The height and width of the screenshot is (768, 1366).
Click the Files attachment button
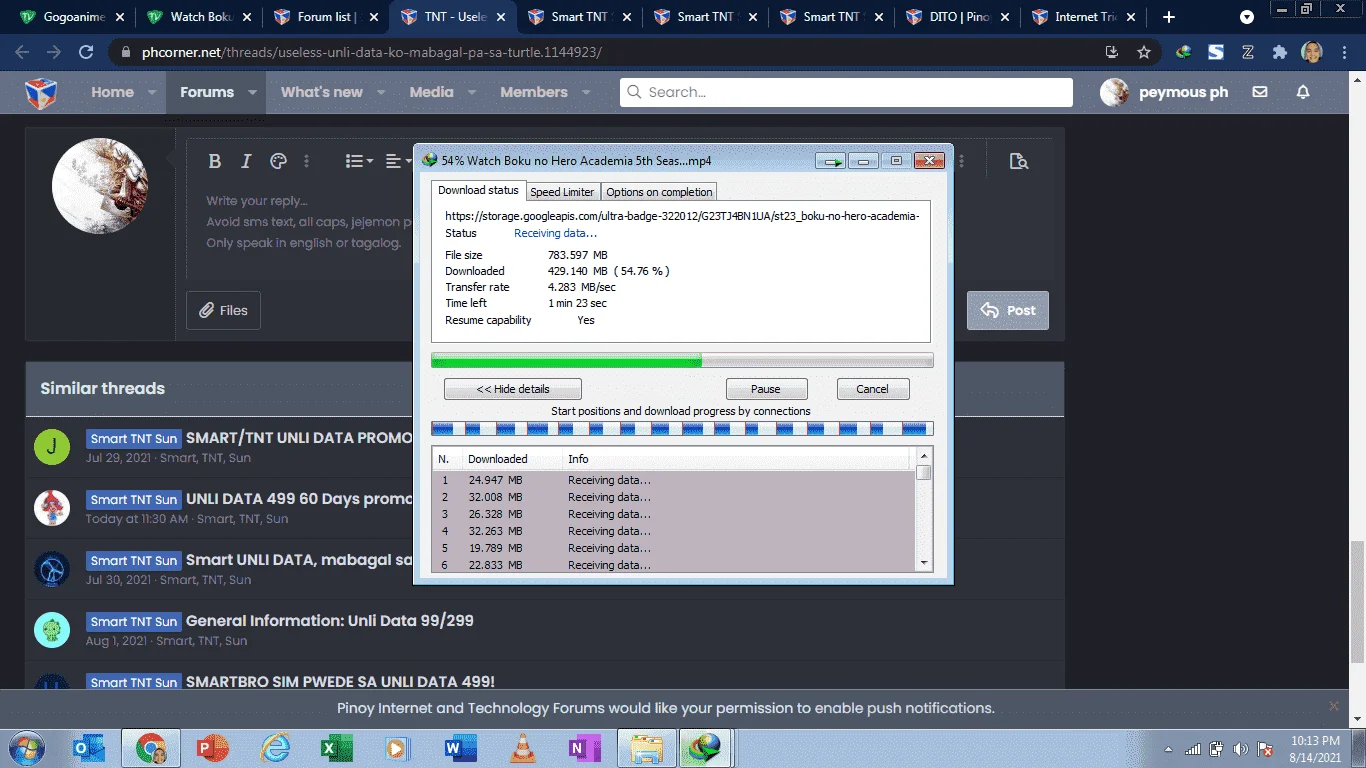(x=223, y=310)
